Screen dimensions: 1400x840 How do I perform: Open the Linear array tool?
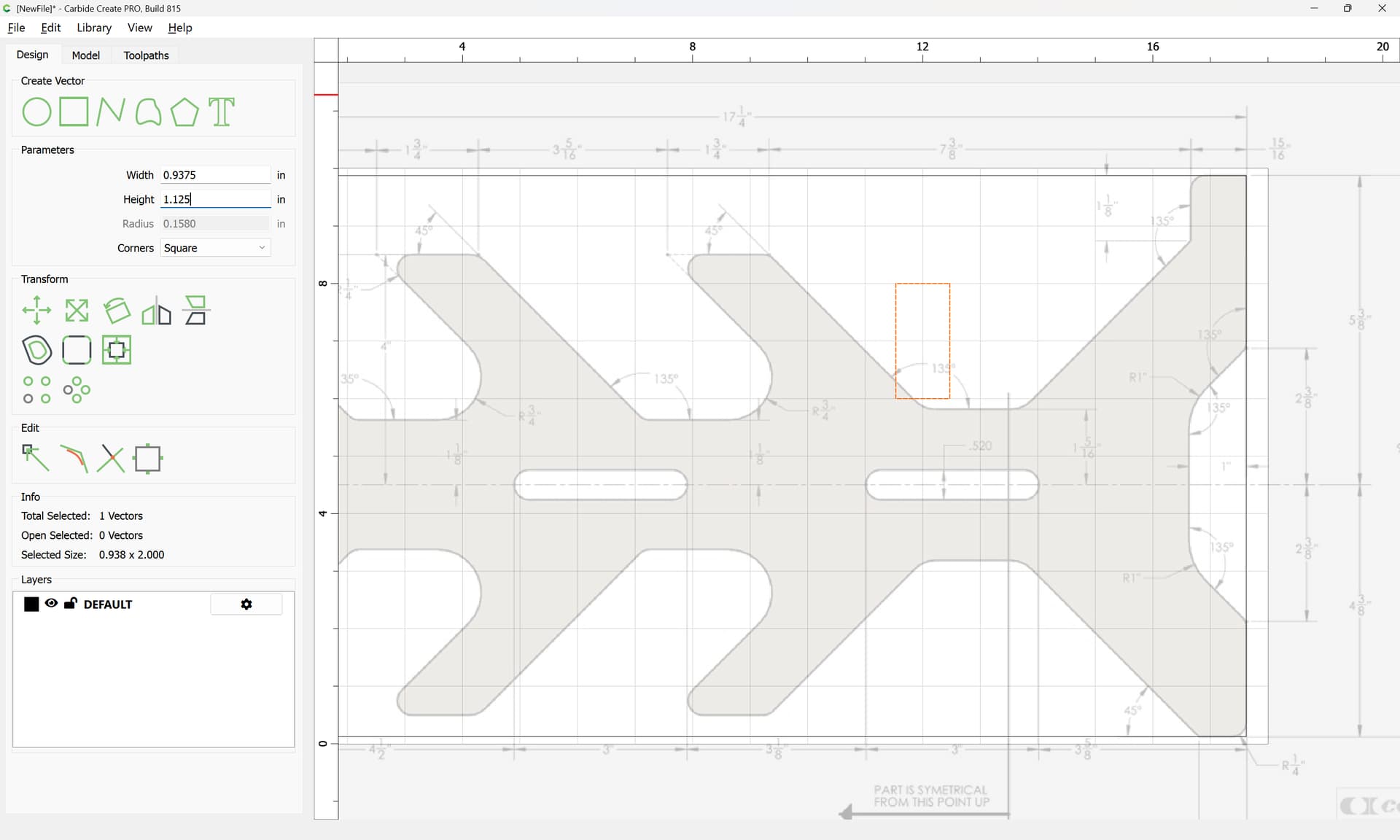[36, 389]
